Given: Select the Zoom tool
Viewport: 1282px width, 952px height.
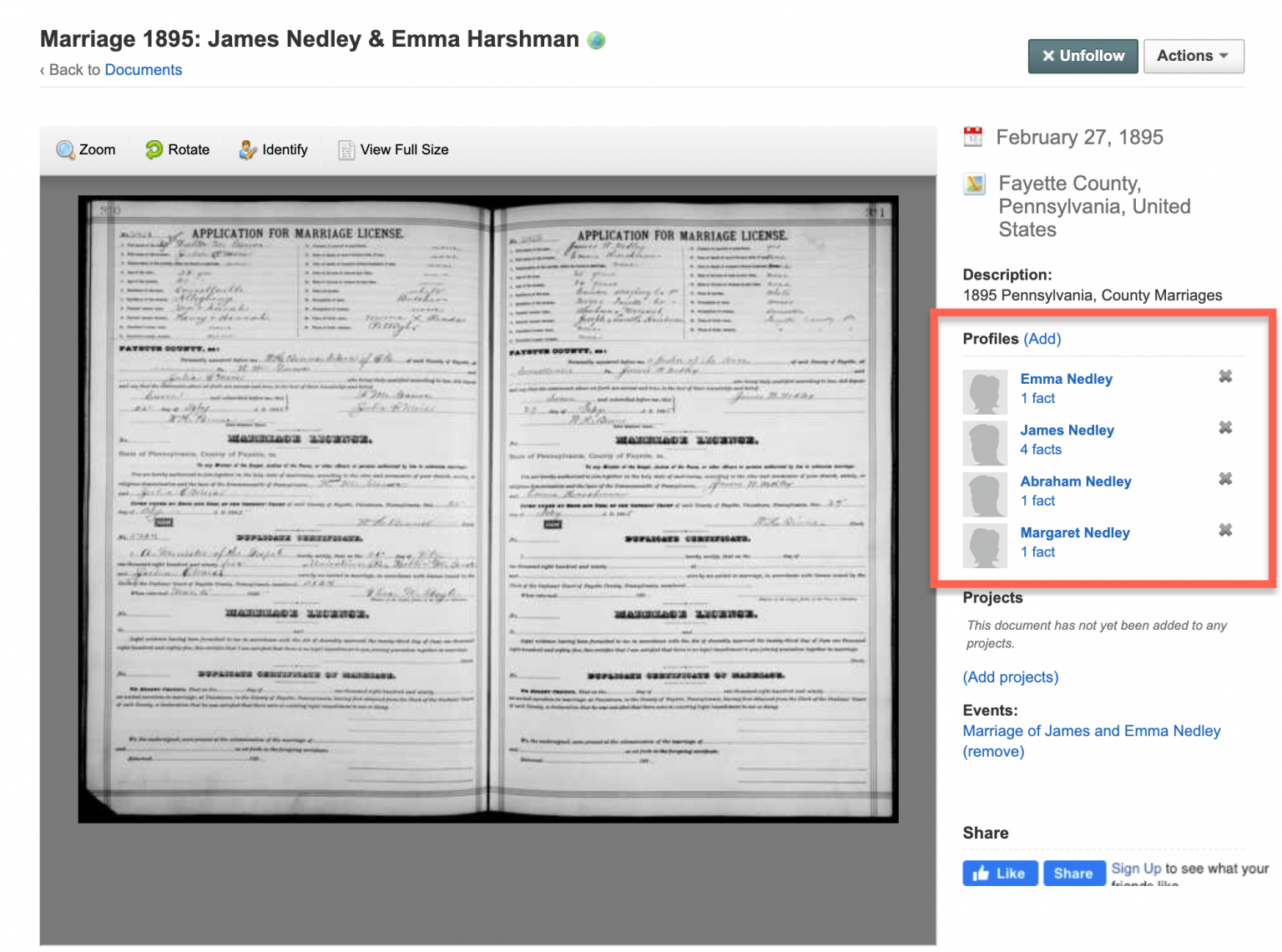Looking at the screenshot, I should [x=85, y=149].
